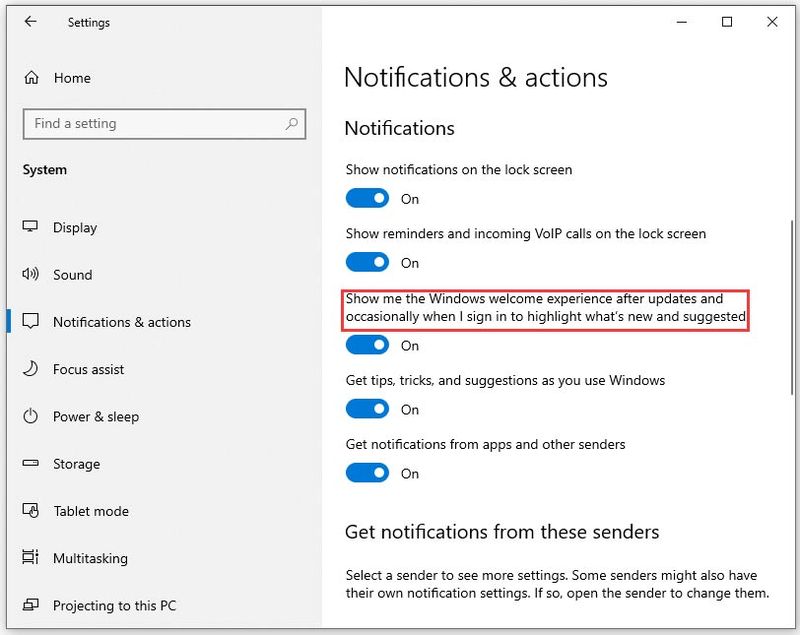
Task: Click the Storage drive icon
Action: 31,463
